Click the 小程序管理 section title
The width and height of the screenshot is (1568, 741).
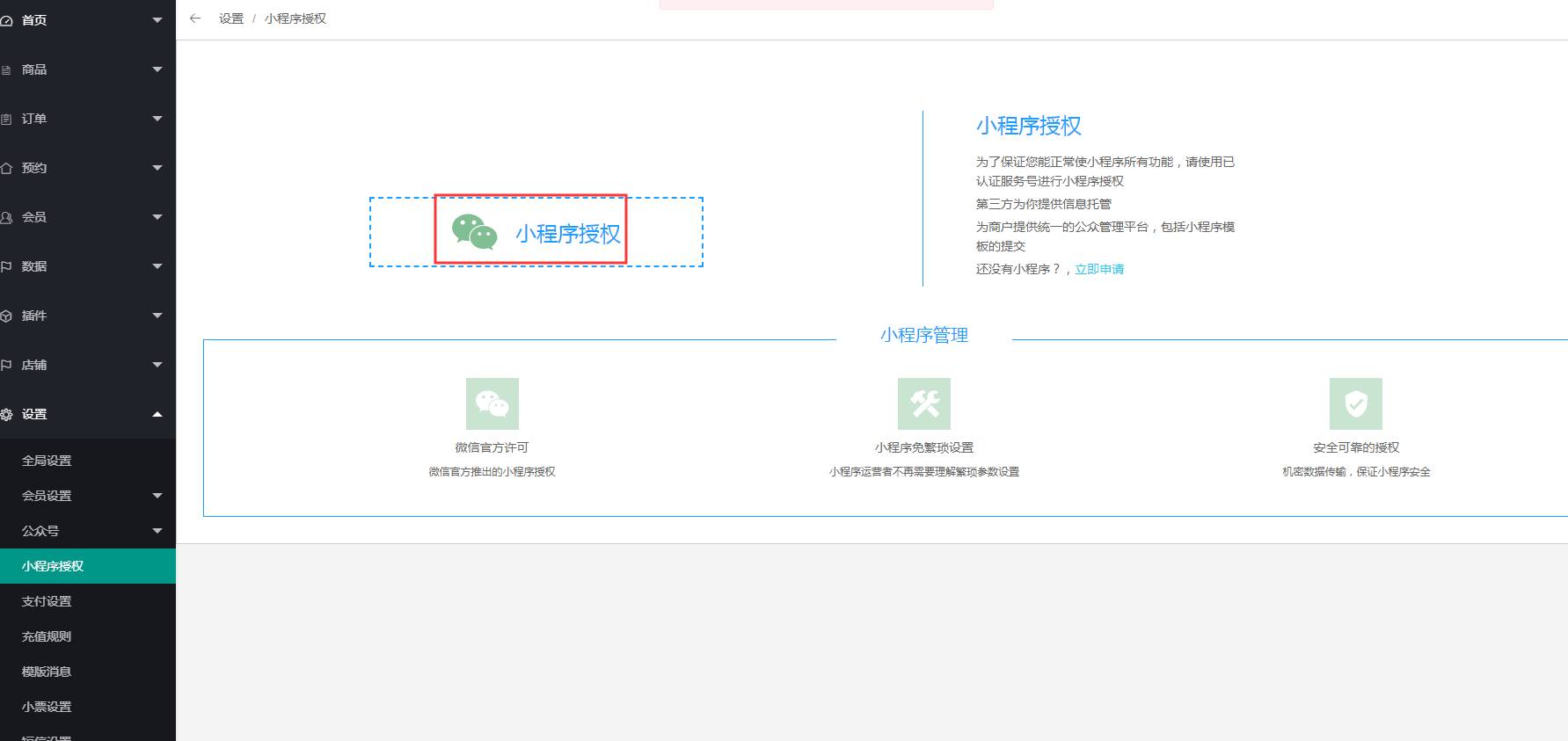click(924, 335)
